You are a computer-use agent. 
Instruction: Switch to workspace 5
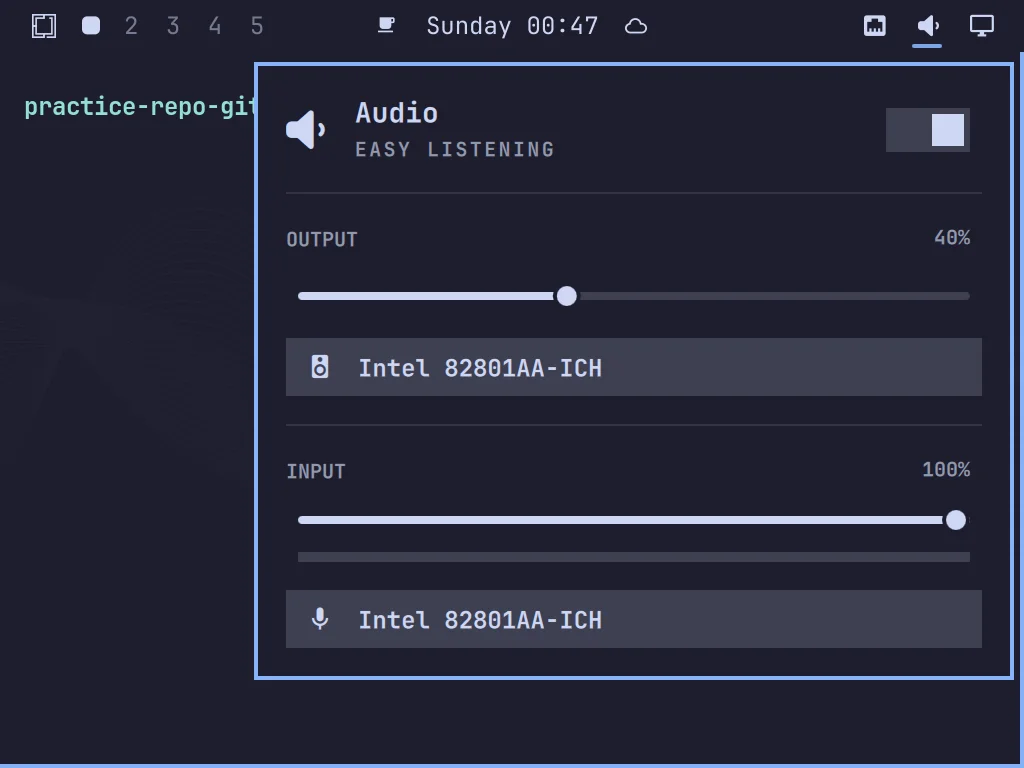pyautogui.click(x=257, y=26)
